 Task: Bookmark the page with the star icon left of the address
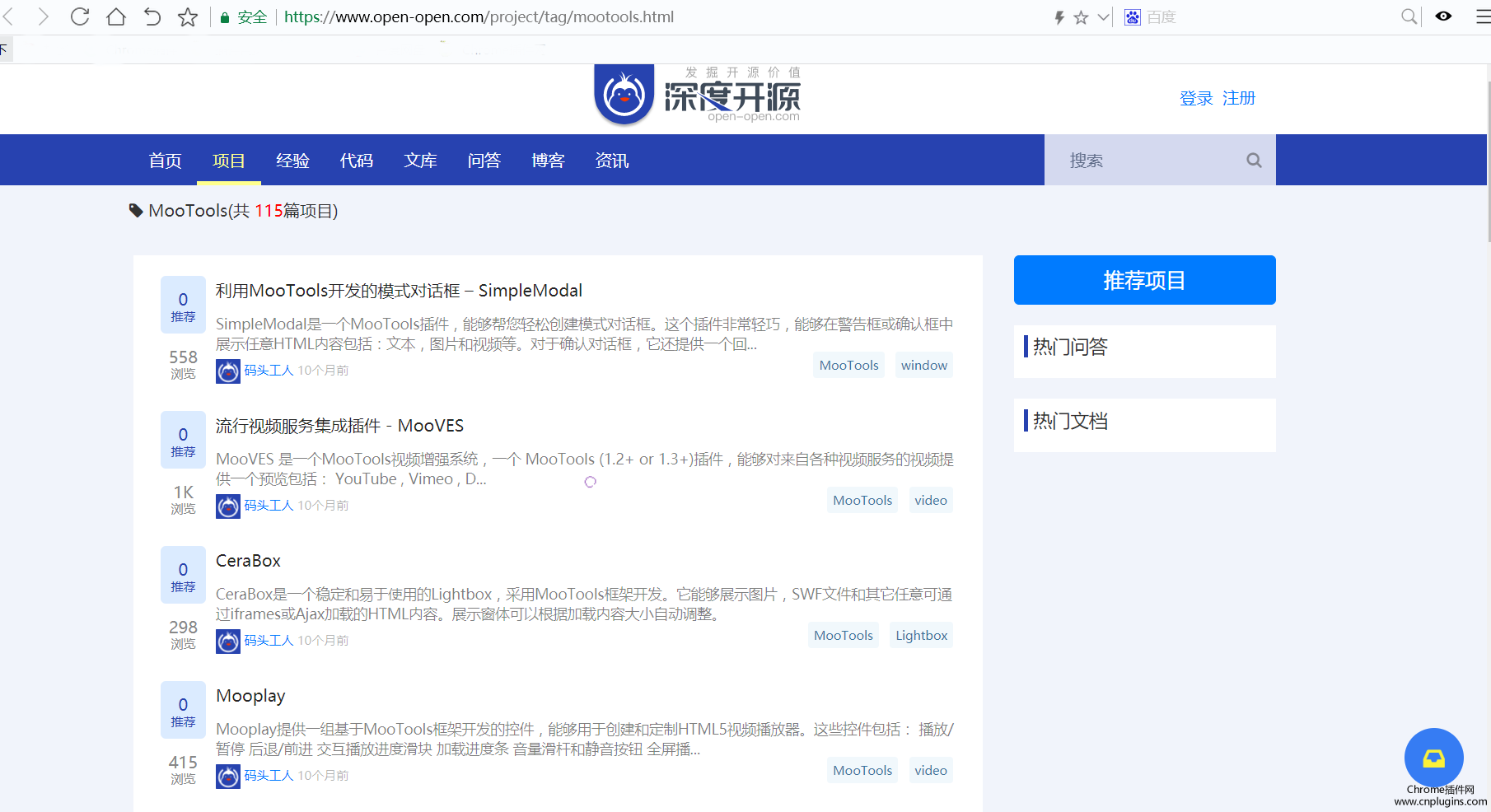point(188,16)
